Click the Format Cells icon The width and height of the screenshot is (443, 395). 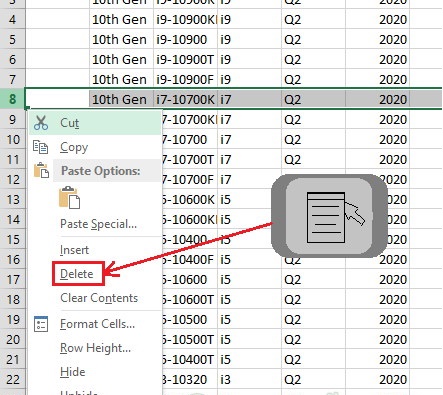(41, 324)
